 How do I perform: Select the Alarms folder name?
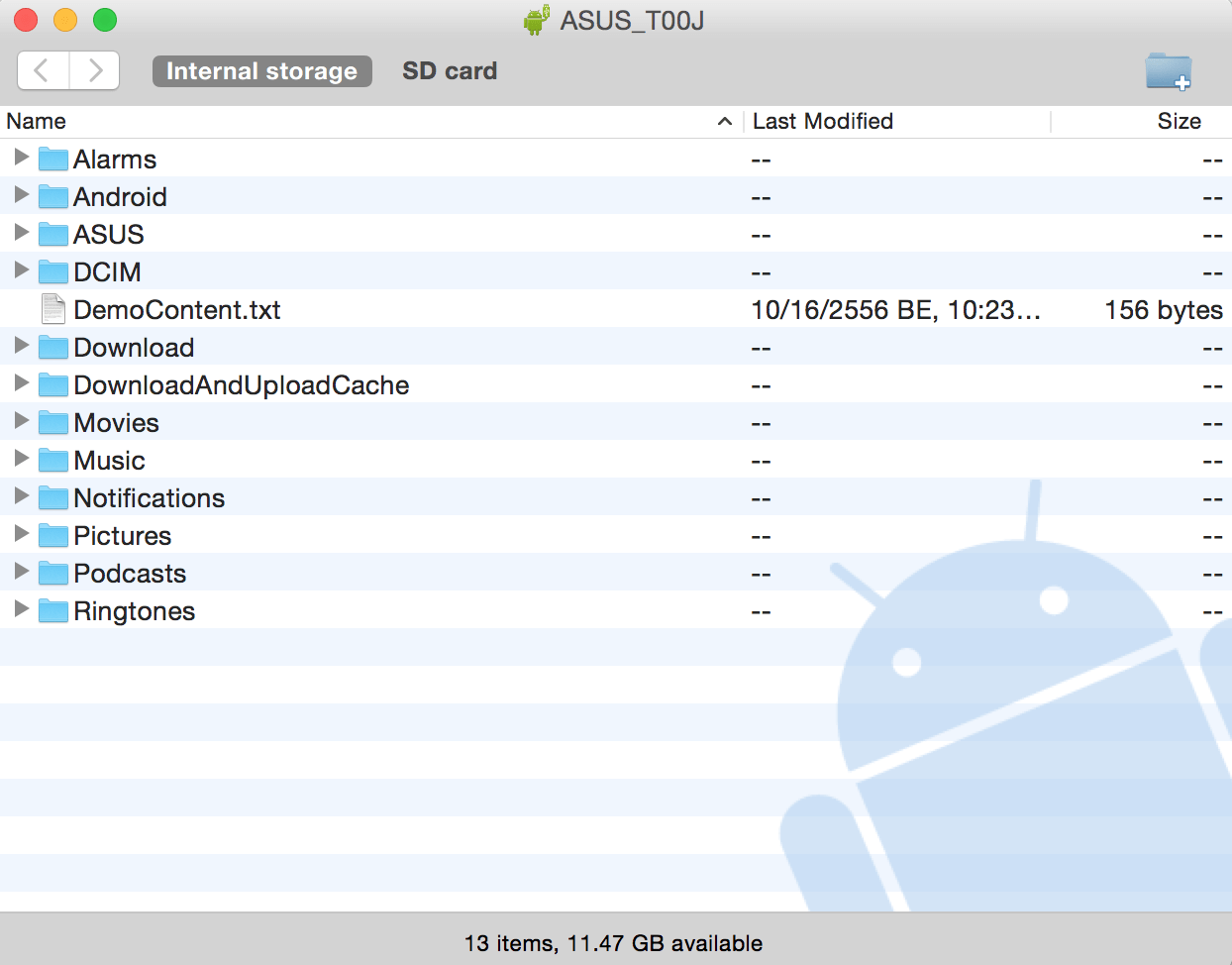[x=115, y=160]
